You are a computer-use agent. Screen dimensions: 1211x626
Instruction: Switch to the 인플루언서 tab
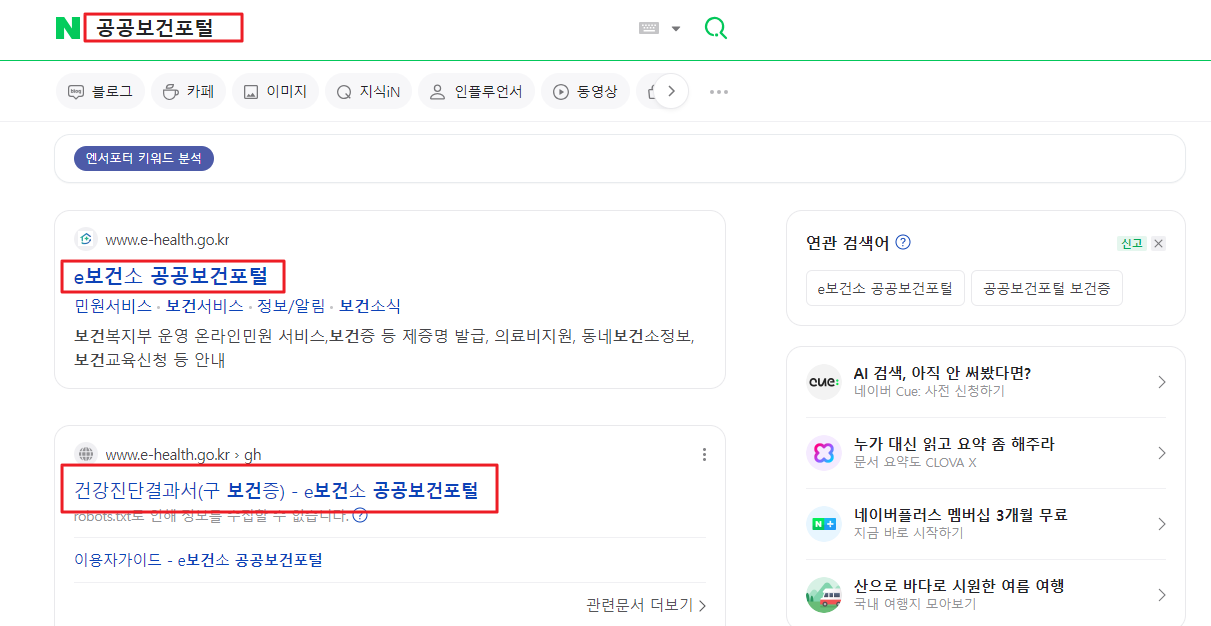coord(476,92)
